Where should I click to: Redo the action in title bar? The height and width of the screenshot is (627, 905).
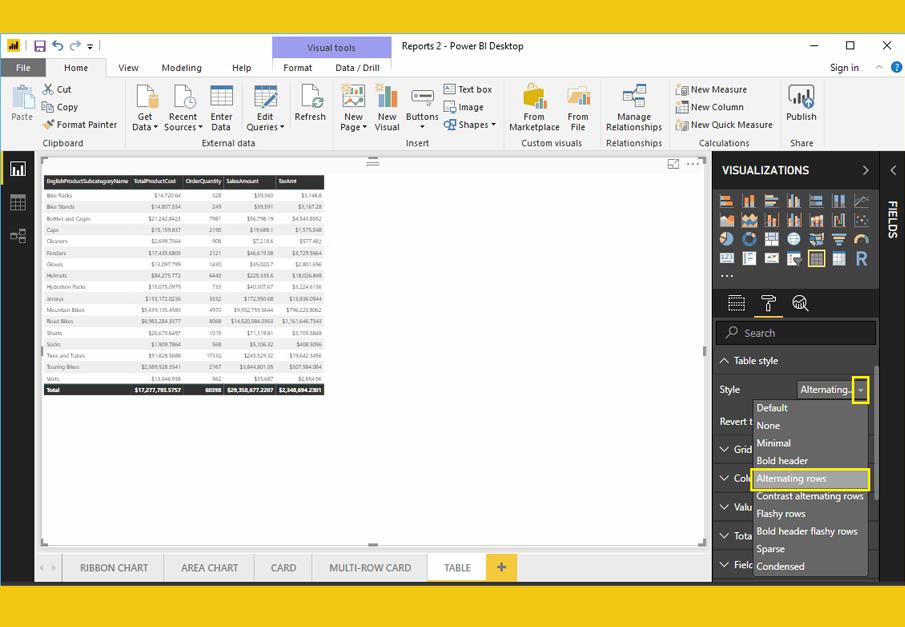74,46
